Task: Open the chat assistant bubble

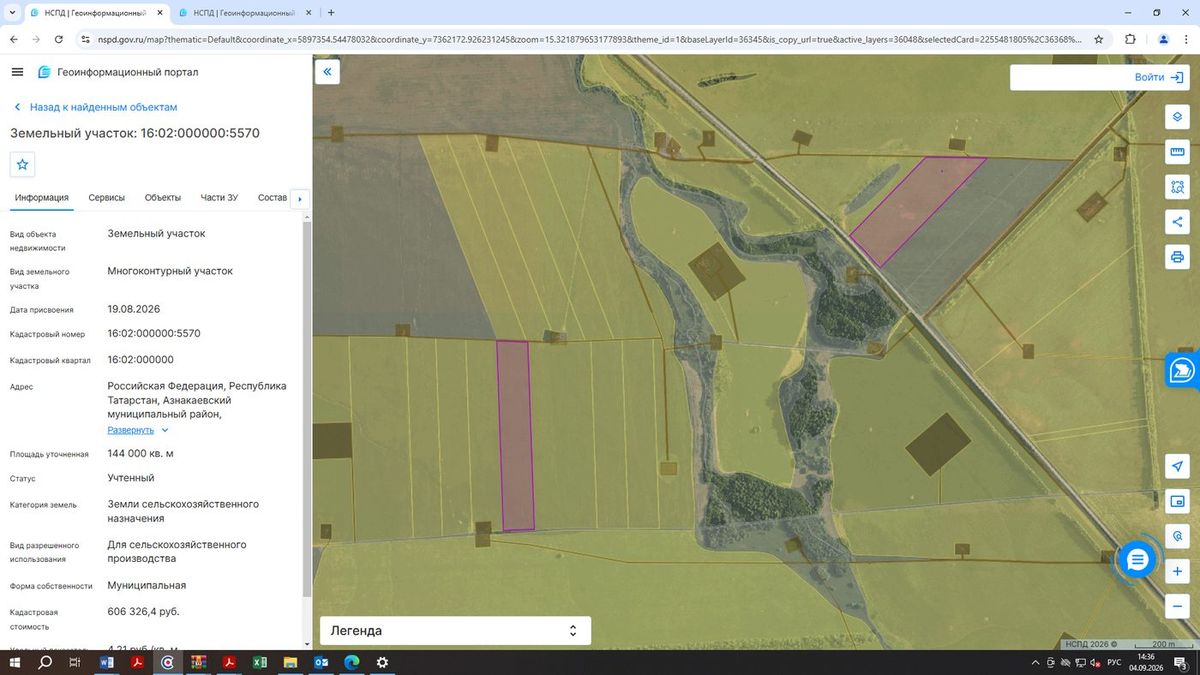Action: click(x=1137, y=560)
